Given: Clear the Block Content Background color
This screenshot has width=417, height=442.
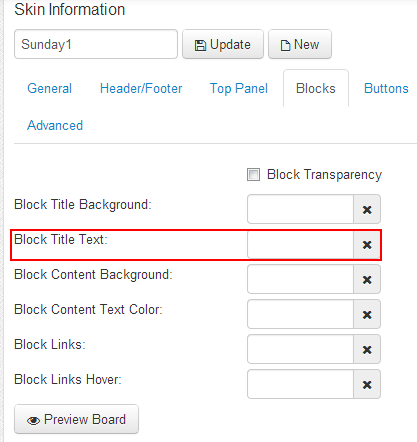Looking at the screenshot, I should (x=367, y=279).
